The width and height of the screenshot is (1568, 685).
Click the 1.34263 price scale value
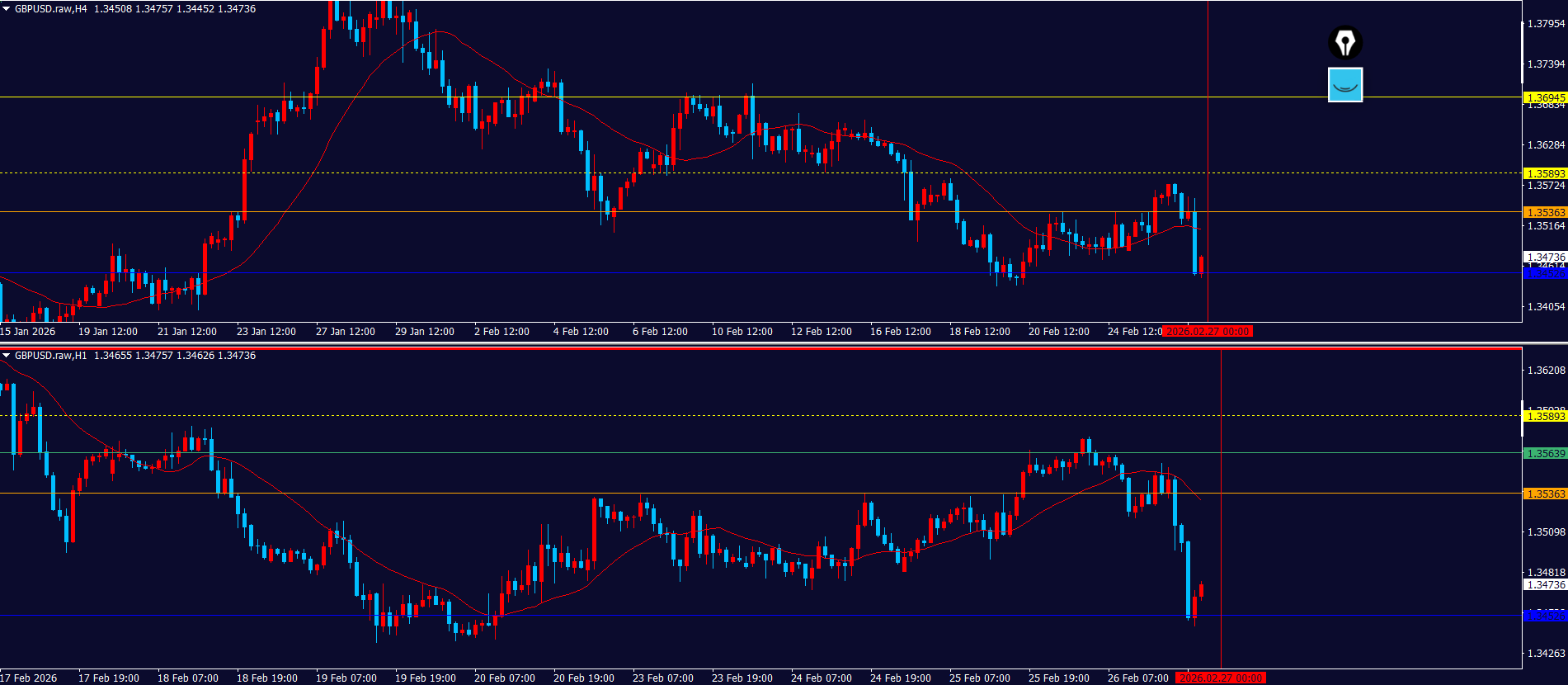(x=1545, y=654)
